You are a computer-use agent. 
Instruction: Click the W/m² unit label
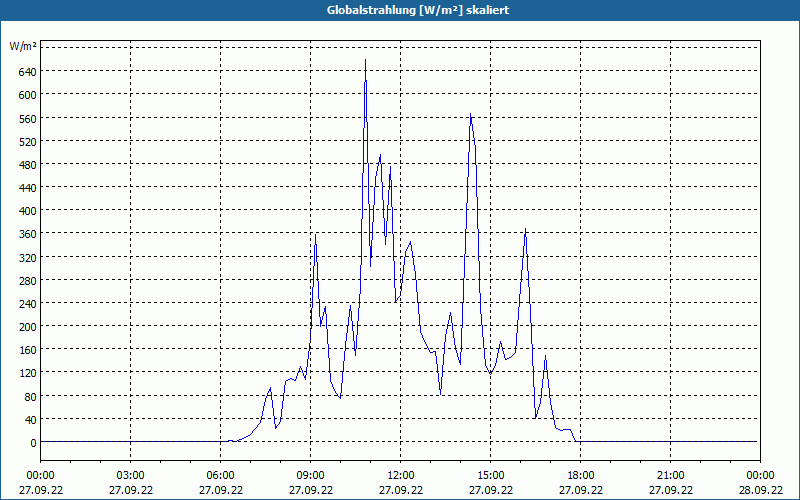click(x=23, y=46)
